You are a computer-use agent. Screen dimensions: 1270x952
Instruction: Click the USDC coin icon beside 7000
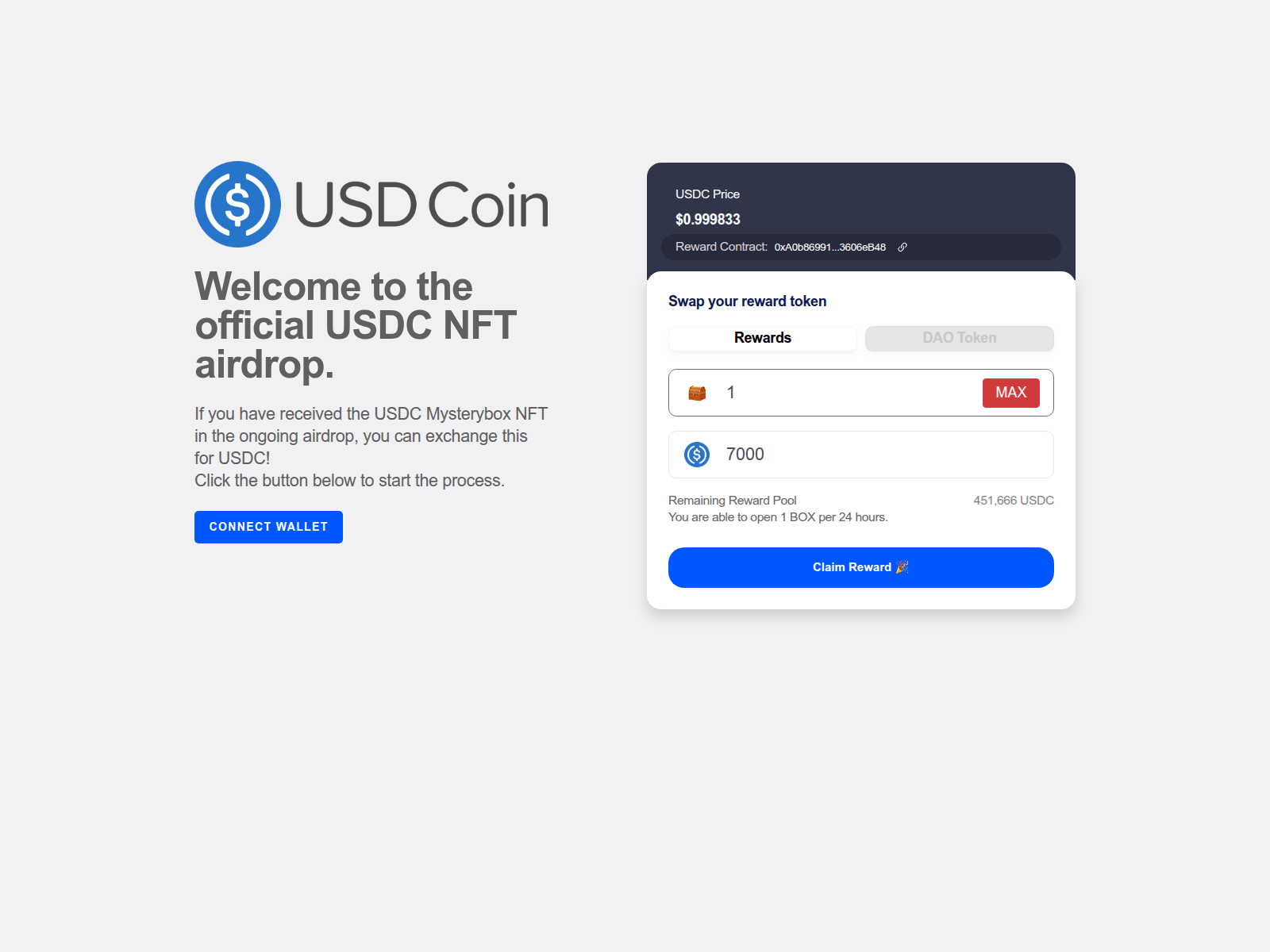(697, 455)
